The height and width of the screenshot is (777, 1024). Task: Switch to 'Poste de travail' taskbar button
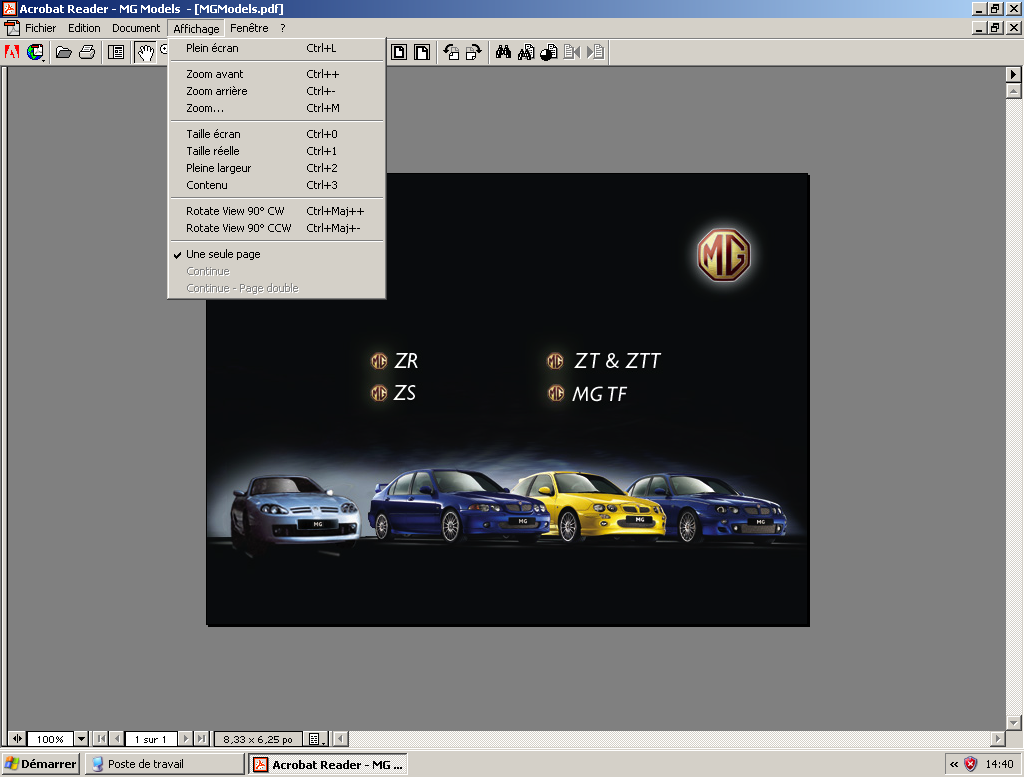click(x=165, y=764)
